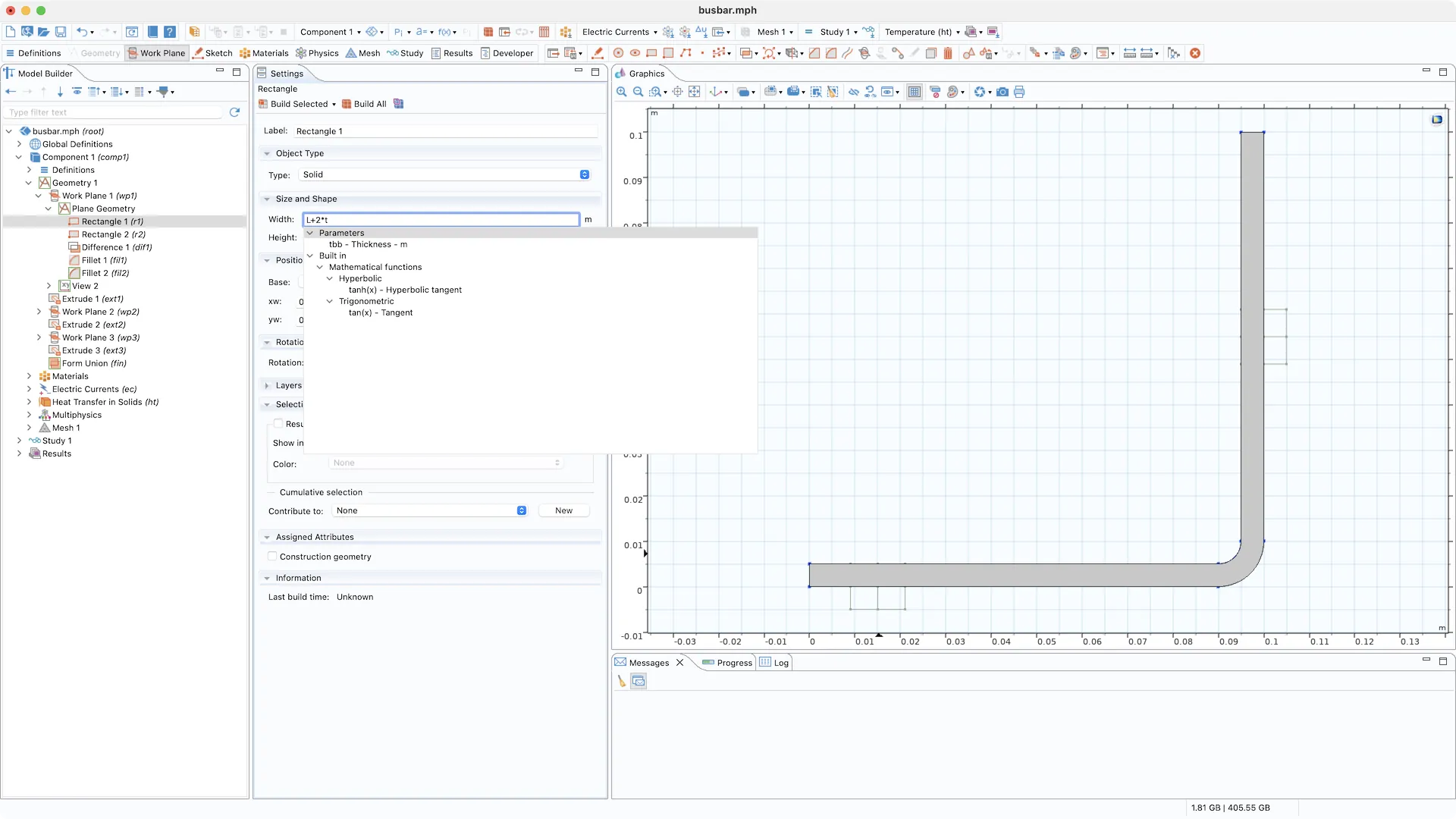Screen dimensions: 1456x819
Task: Click Build All in Settings
Action: tap(364, 104)
